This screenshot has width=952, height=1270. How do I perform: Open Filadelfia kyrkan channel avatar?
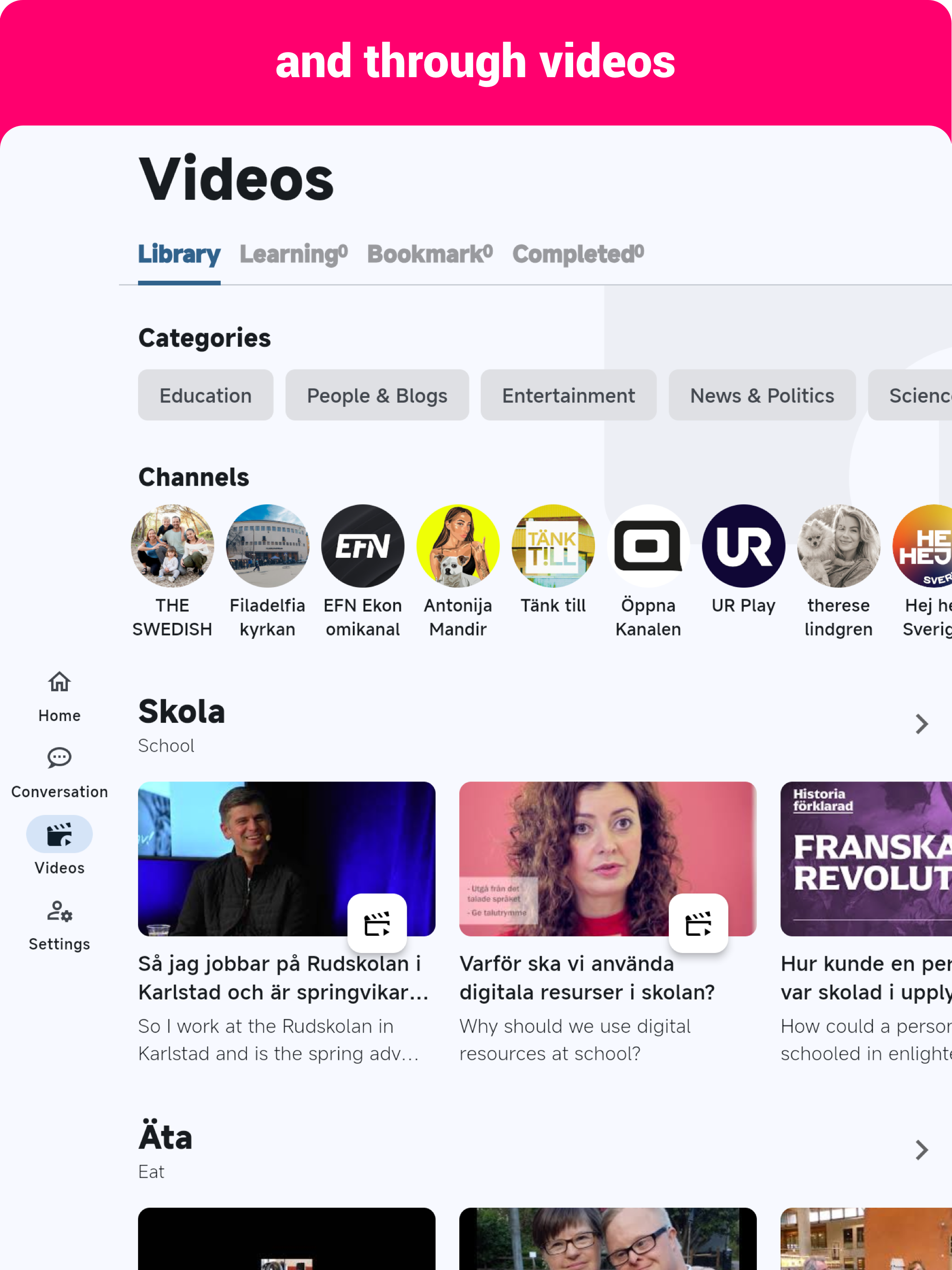coord(268,546)
